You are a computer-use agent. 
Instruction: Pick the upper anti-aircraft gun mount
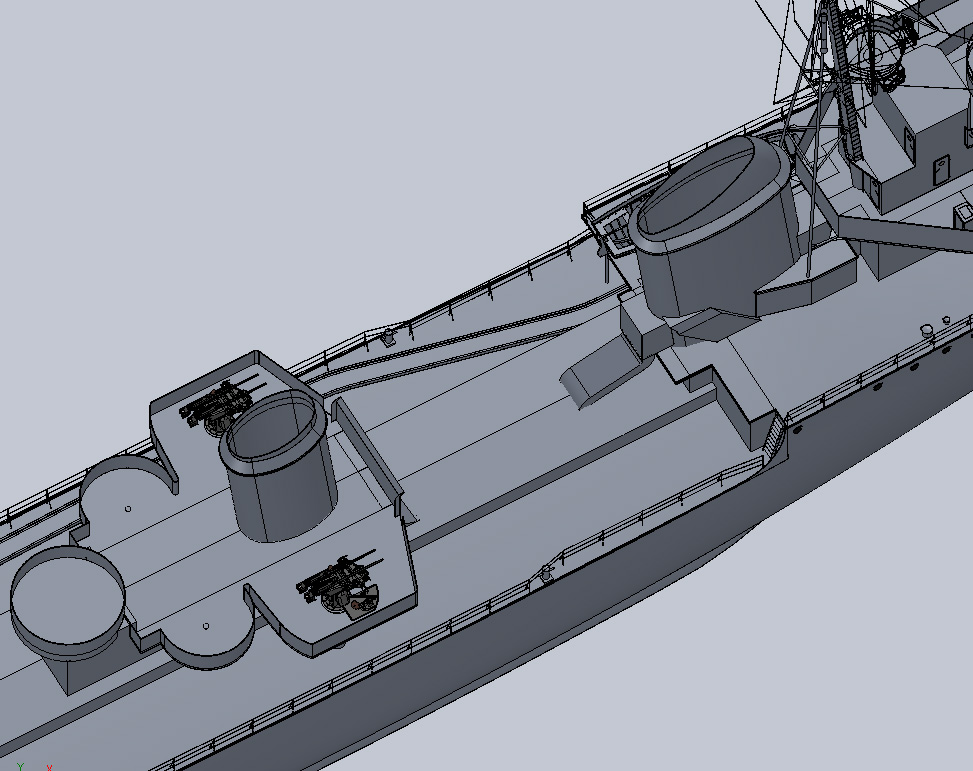coord(217,406)
